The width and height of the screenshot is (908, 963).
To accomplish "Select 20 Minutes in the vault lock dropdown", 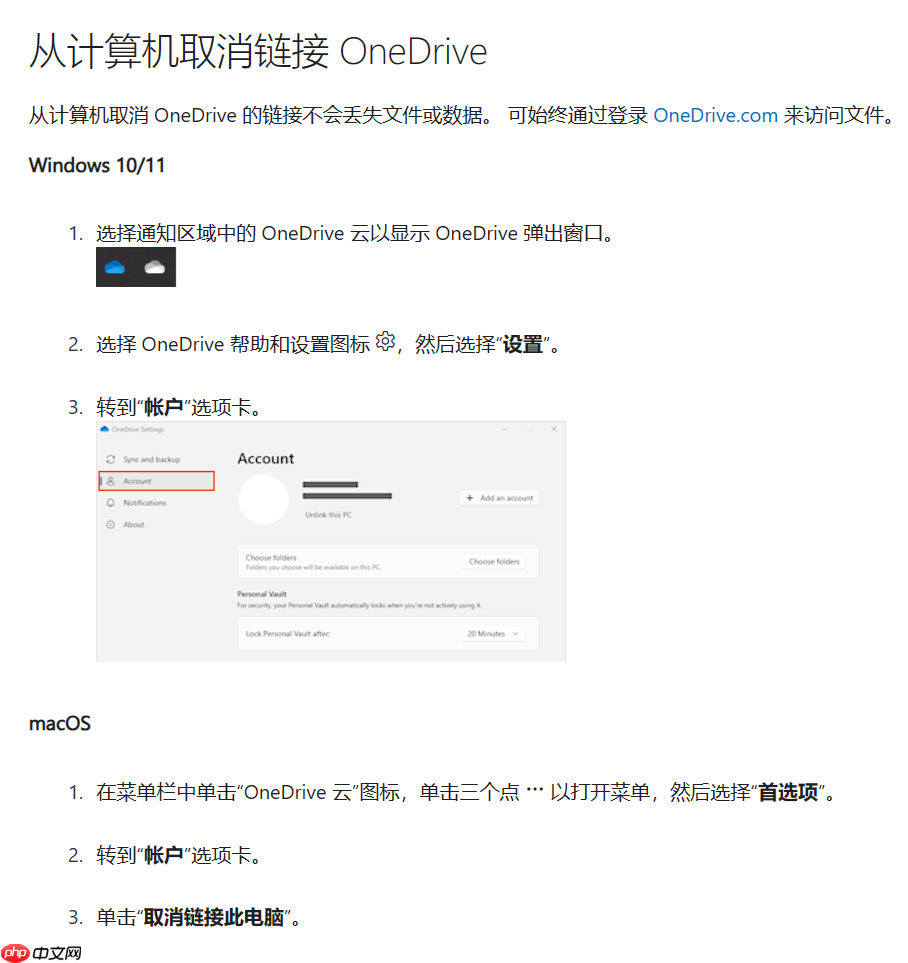I will 485,633.
